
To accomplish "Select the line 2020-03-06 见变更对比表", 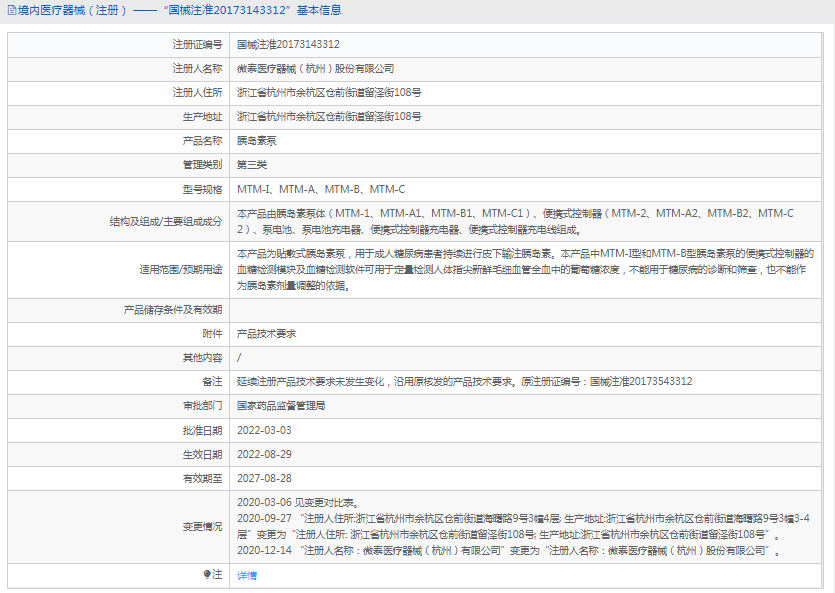I will [299, 503].
